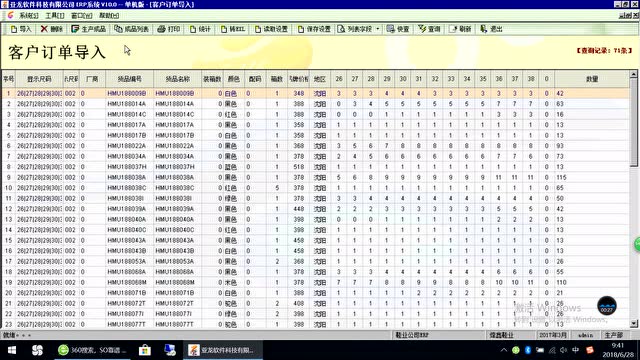Click the size 38 column header
640x360 pixels.
[531, 79]
